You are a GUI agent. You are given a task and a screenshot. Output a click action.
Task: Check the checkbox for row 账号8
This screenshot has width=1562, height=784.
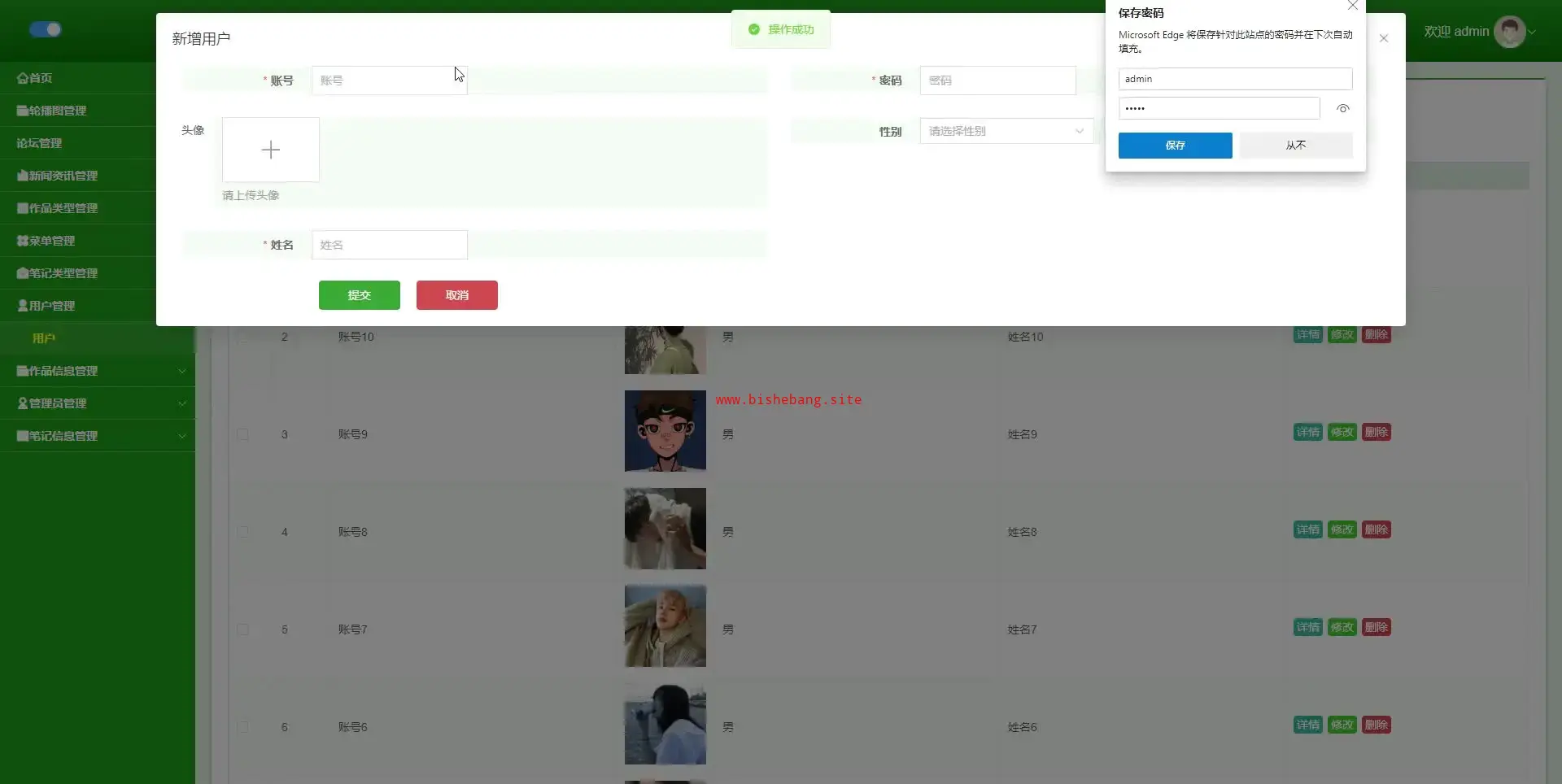[242, 532]
